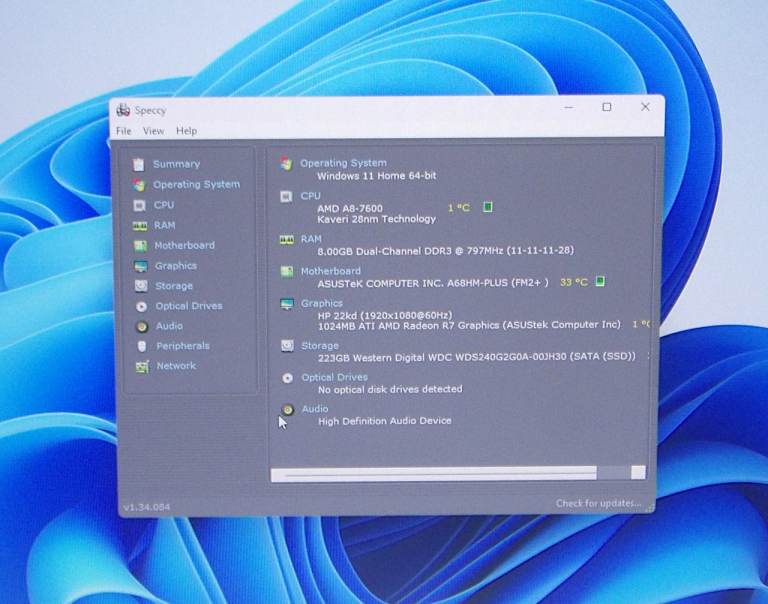Click the Graphics icon in summary pane
This screenshot has width=768, height=604.
(287, 304)
